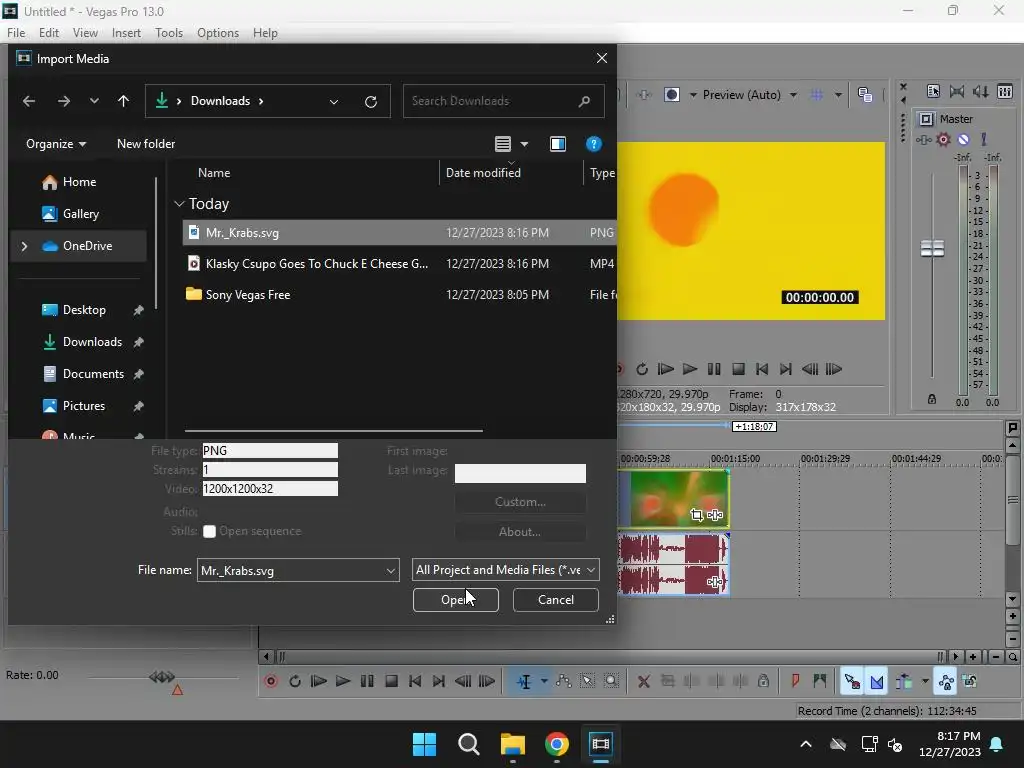Select the Envelope Edit tool

(563, 681)
